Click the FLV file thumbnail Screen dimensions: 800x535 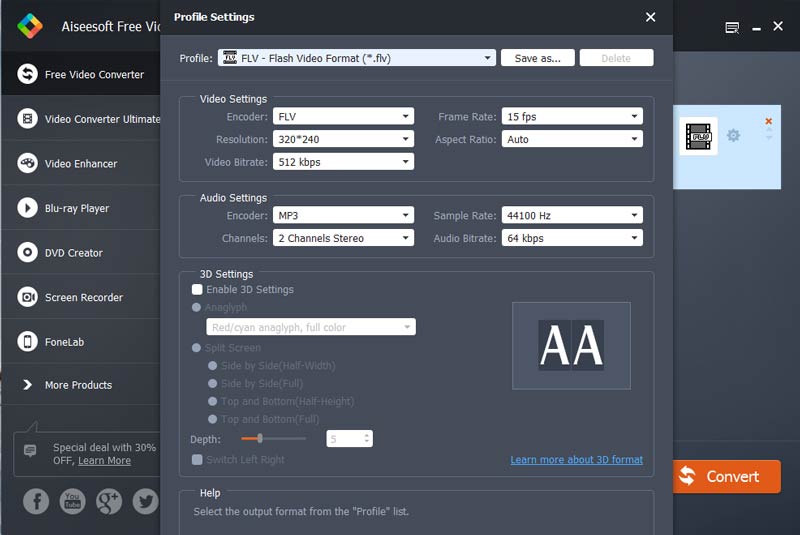click(699, 136)
